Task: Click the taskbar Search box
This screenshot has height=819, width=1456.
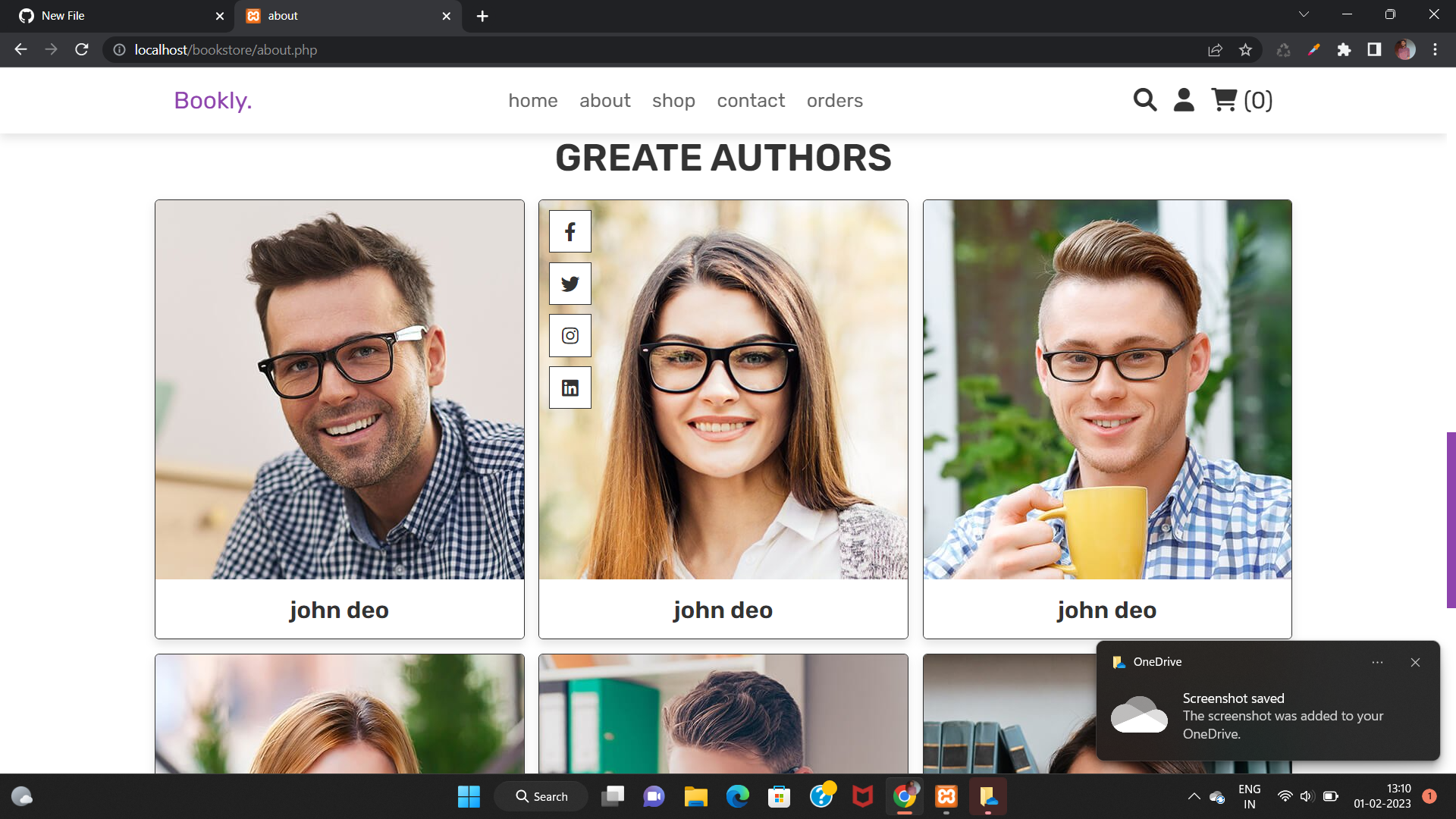Action: point(541,796)
